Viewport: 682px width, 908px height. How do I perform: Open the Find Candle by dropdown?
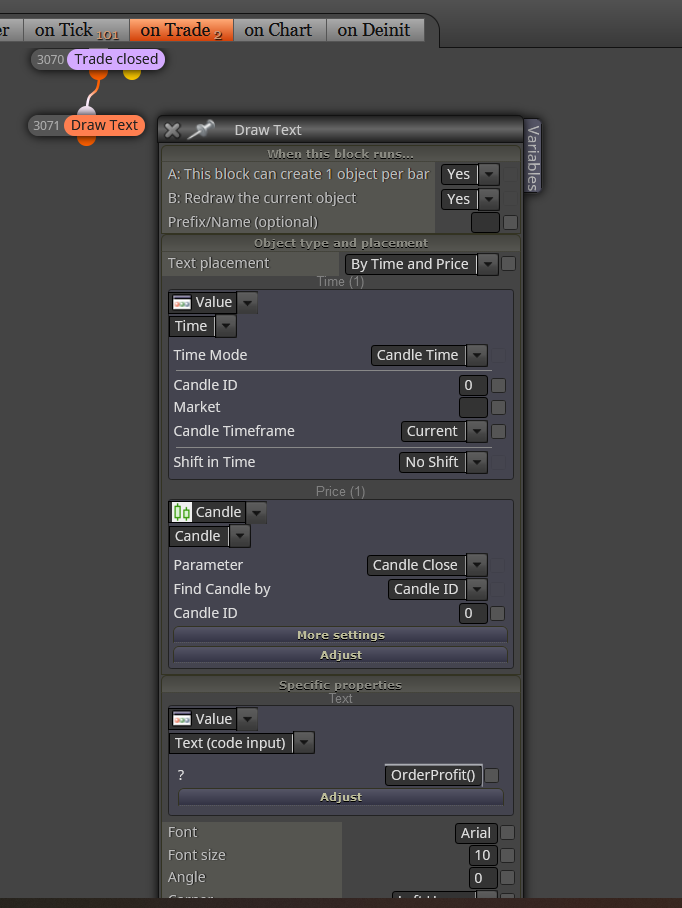pos(477,590)
